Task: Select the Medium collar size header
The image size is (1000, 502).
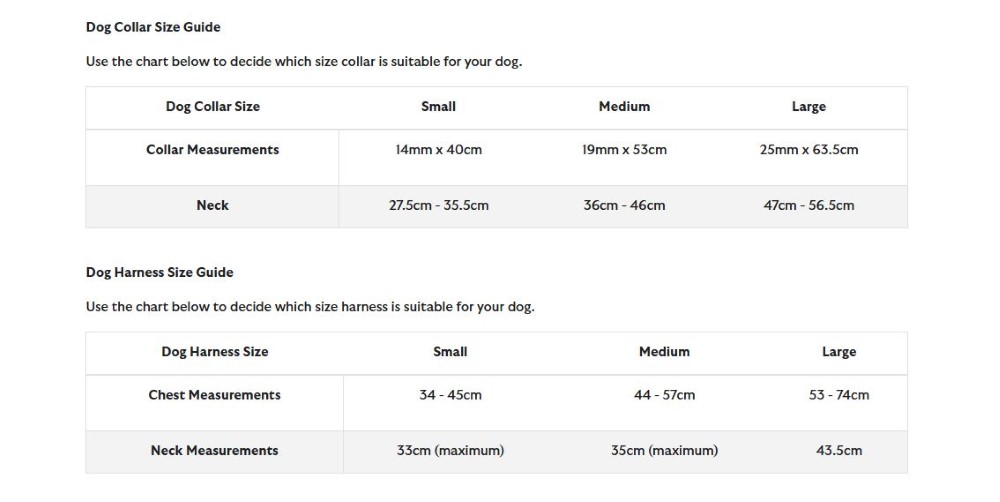Action: click(624, 107)
